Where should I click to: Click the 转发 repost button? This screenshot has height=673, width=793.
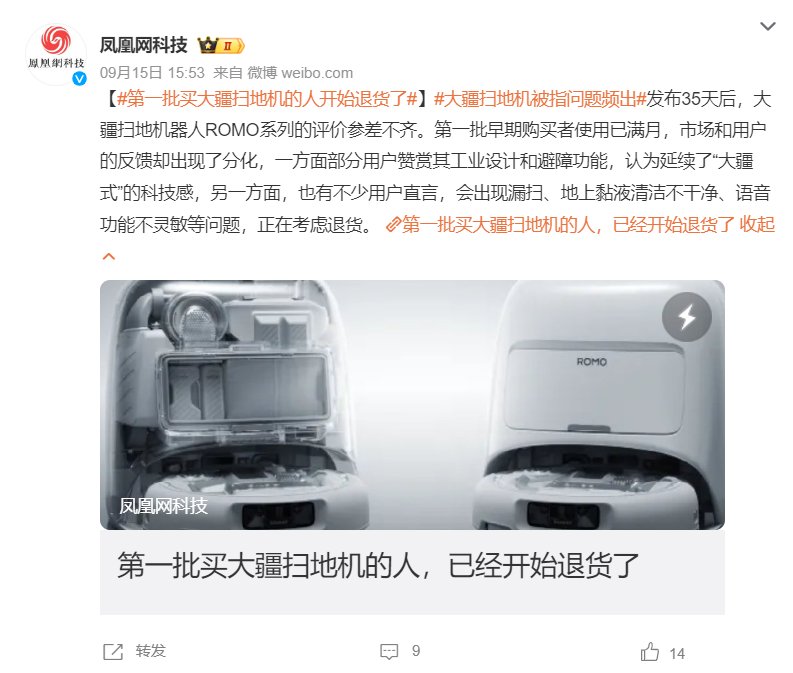click(x=150, y=651)
